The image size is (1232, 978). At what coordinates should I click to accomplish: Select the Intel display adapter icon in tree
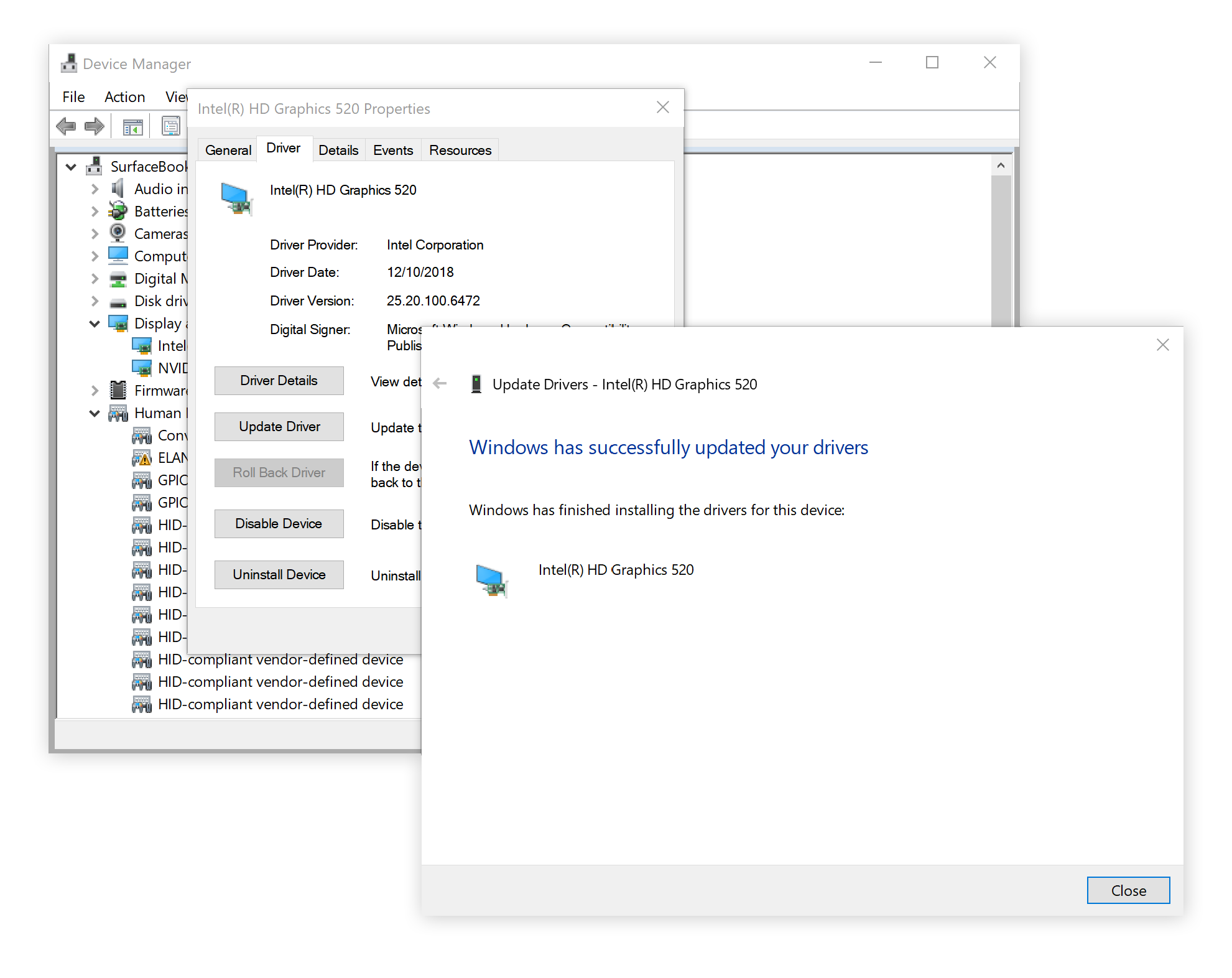click(142, 346)
